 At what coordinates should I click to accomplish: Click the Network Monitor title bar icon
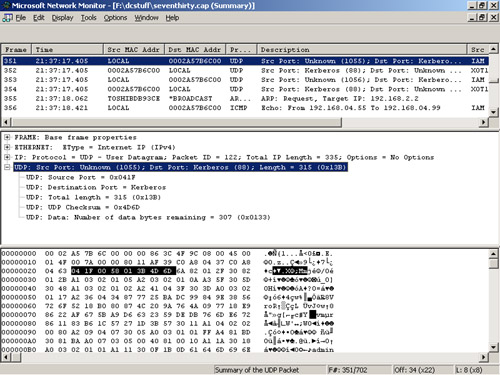[6, 5]
